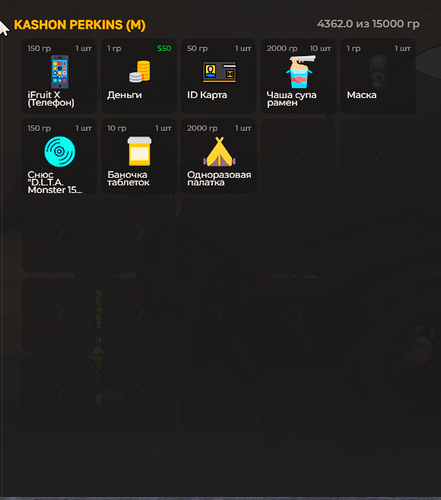This screenshot has width=441, height=500.
Task: Click the "Чаша супа рамен" label
Action: tap(291, 99)
